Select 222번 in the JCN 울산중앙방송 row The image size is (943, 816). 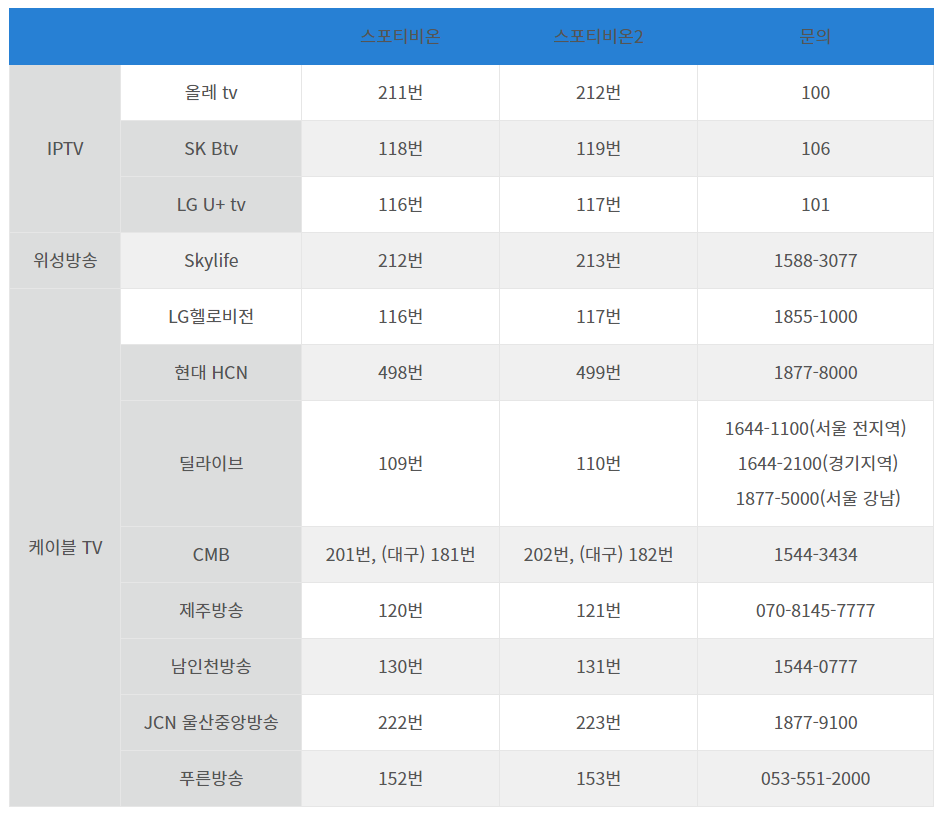click(x=400, y=722)
